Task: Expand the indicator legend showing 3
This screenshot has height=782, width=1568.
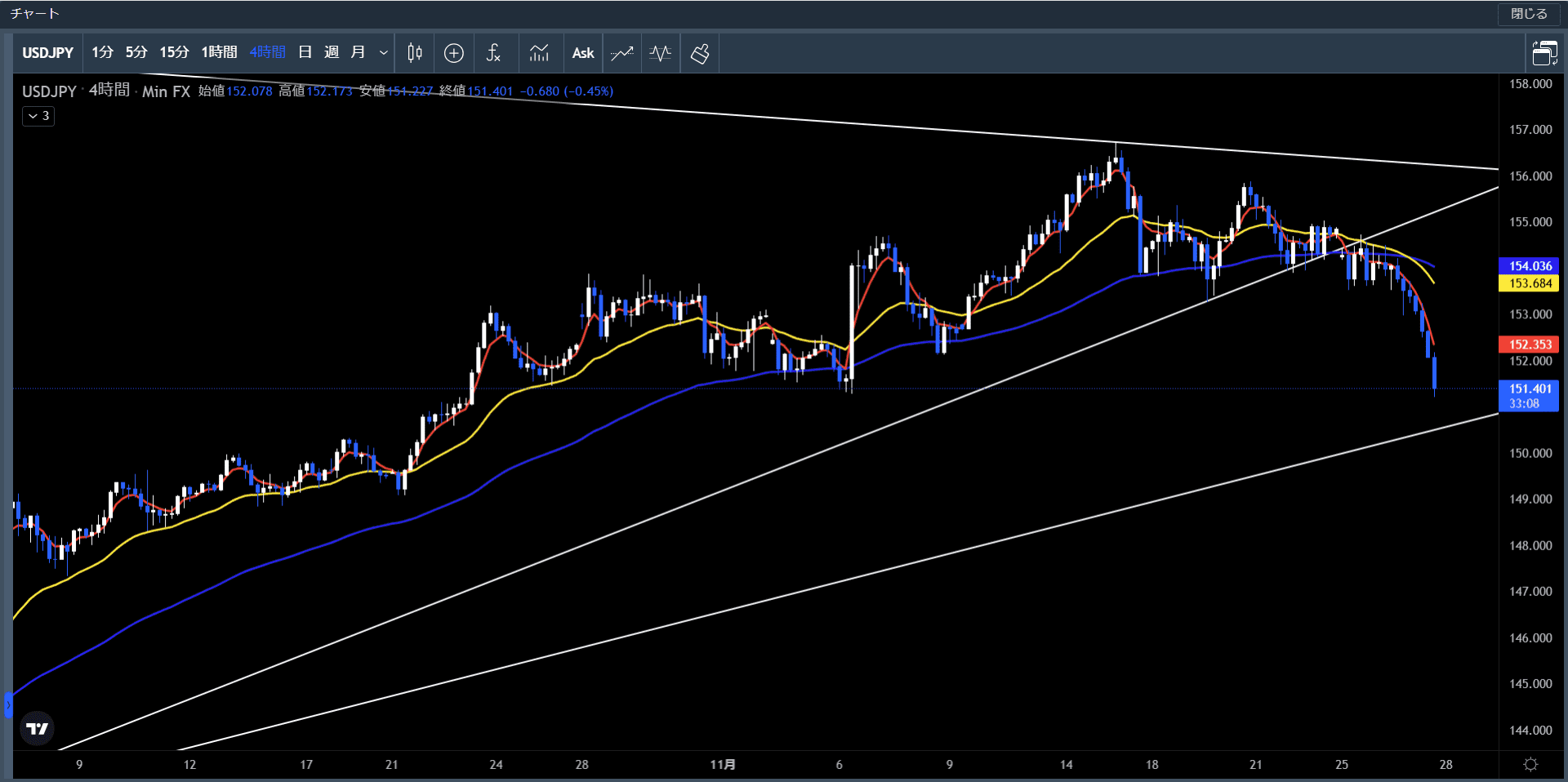Action: click(38, 116)
